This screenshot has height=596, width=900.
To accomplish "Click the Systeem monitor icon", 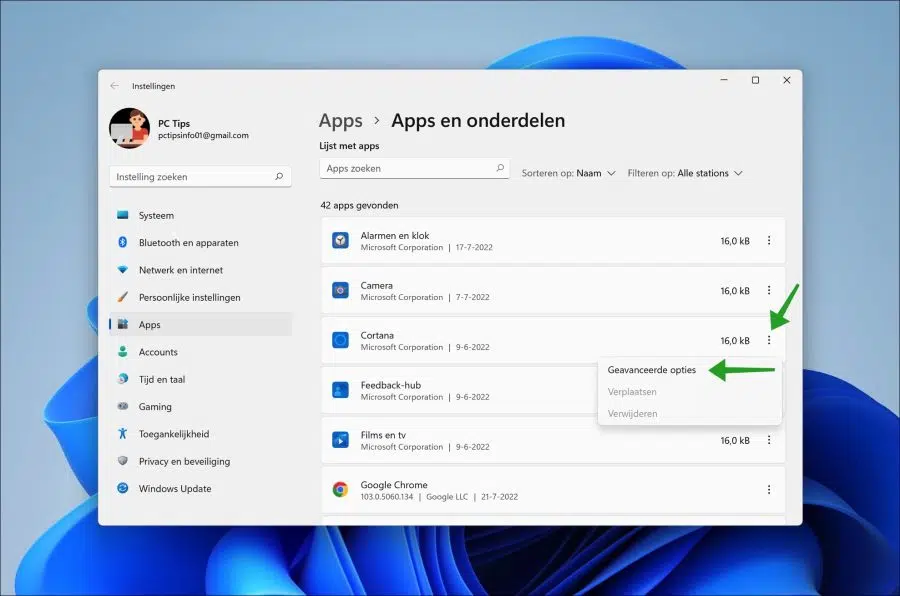I will pos(122,215).
